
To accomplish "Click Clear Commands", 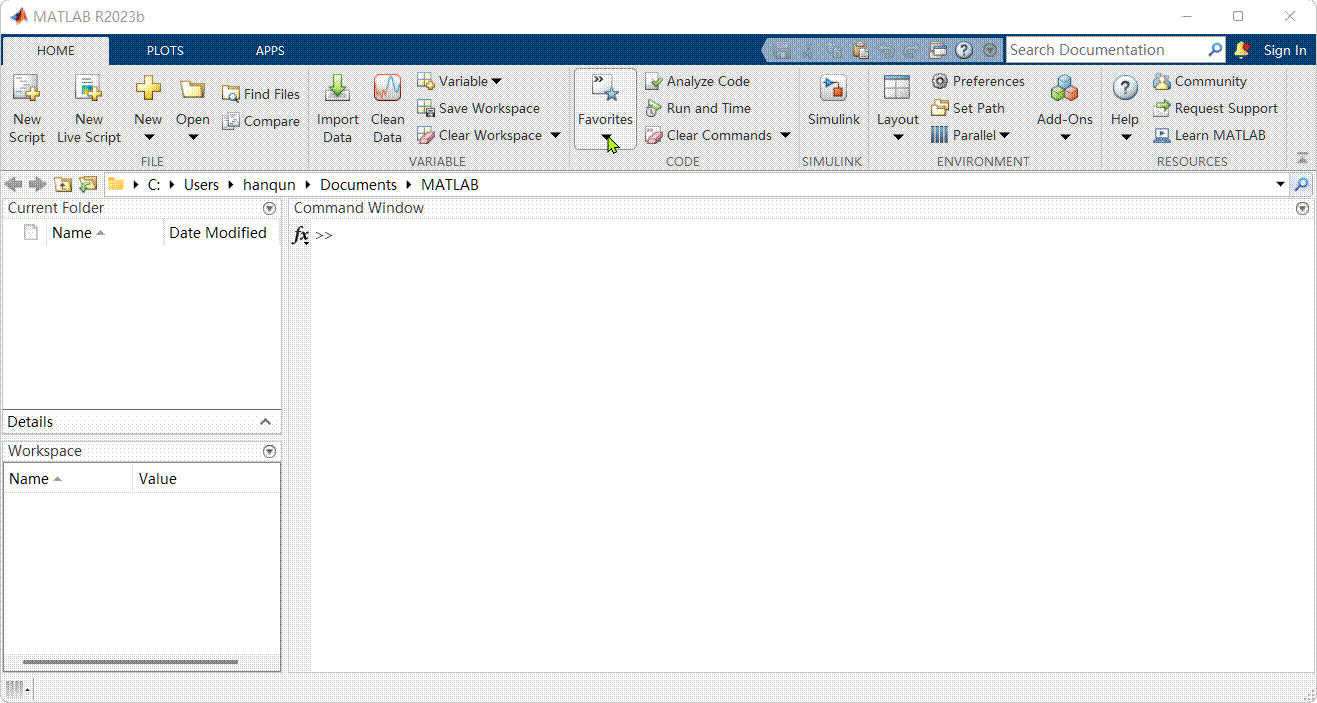I will click(x=709, y=135).
